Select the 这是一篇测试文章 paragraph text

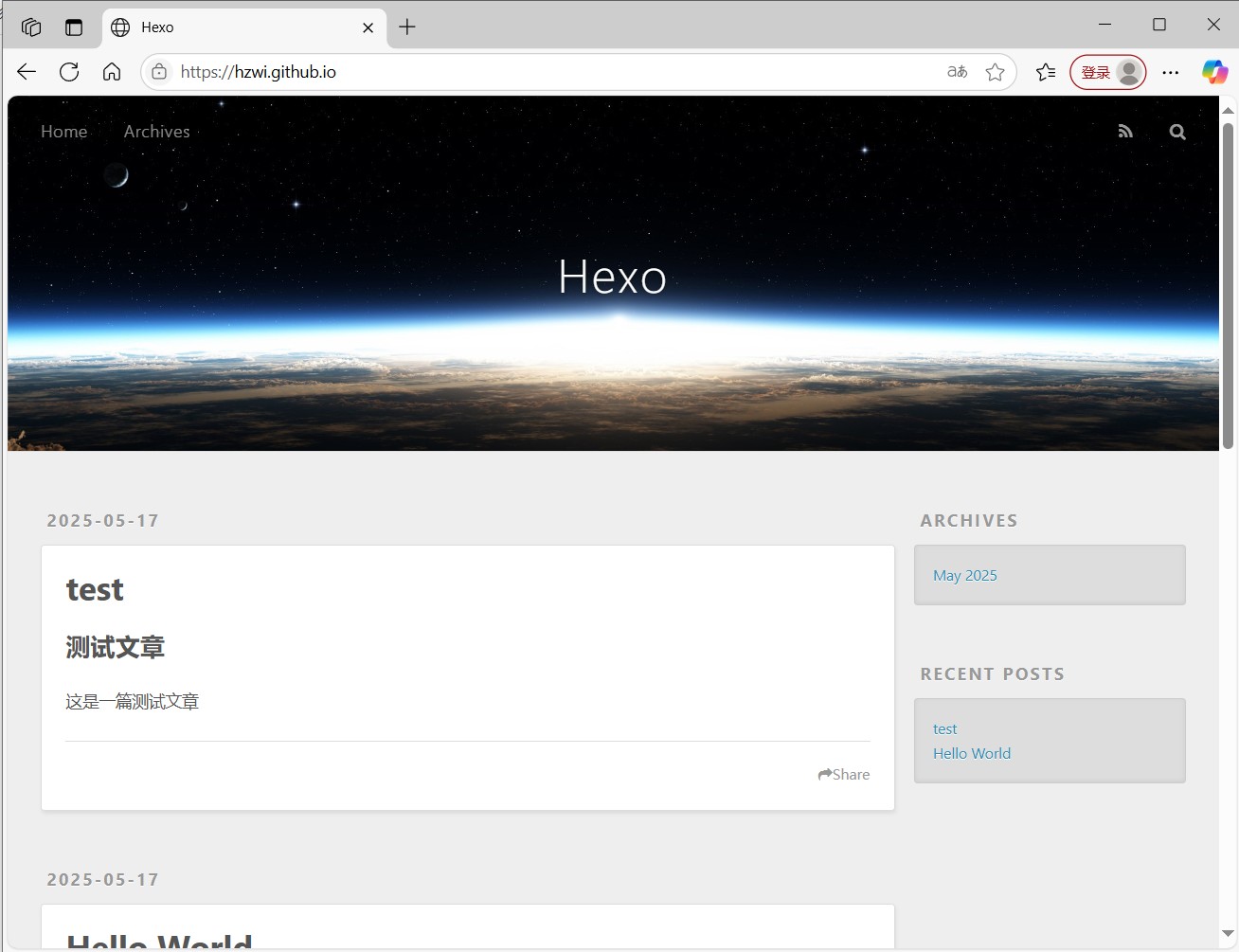click(x=133, y=701)
